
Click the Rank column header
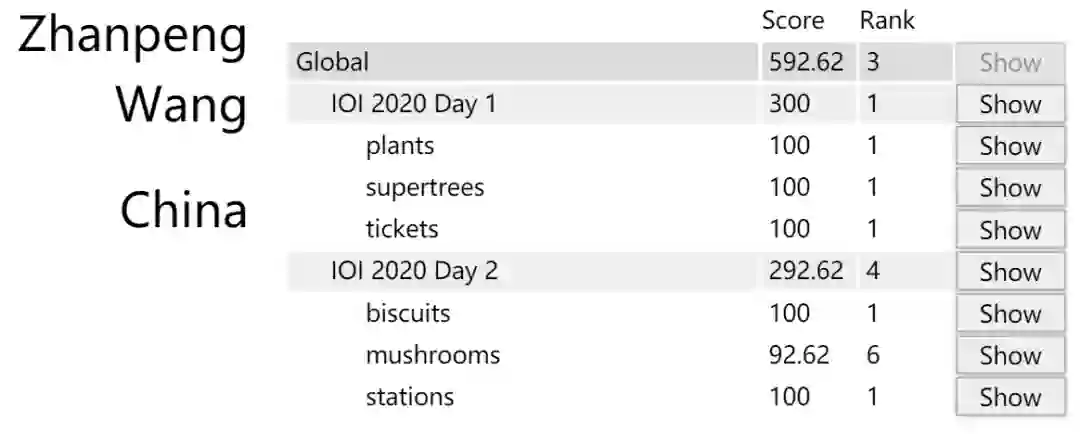point(887,21)
